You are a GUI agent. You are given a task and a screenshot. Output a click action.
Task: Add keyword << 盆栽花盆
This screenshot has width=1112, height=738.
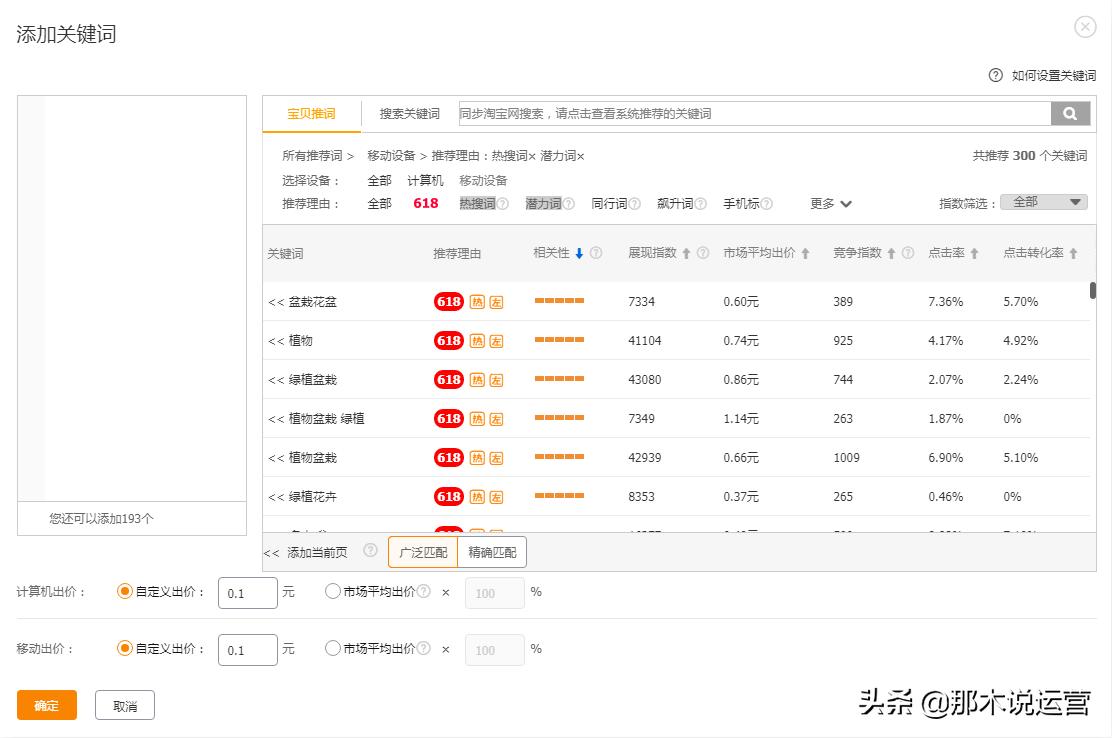pyautogui.click(x=302, y=301)
